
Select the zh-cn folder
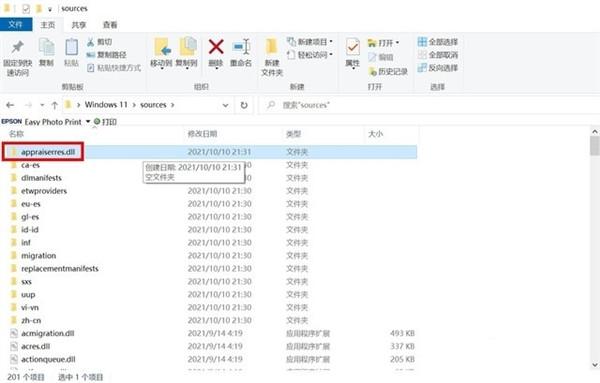[x=31, y=320]
